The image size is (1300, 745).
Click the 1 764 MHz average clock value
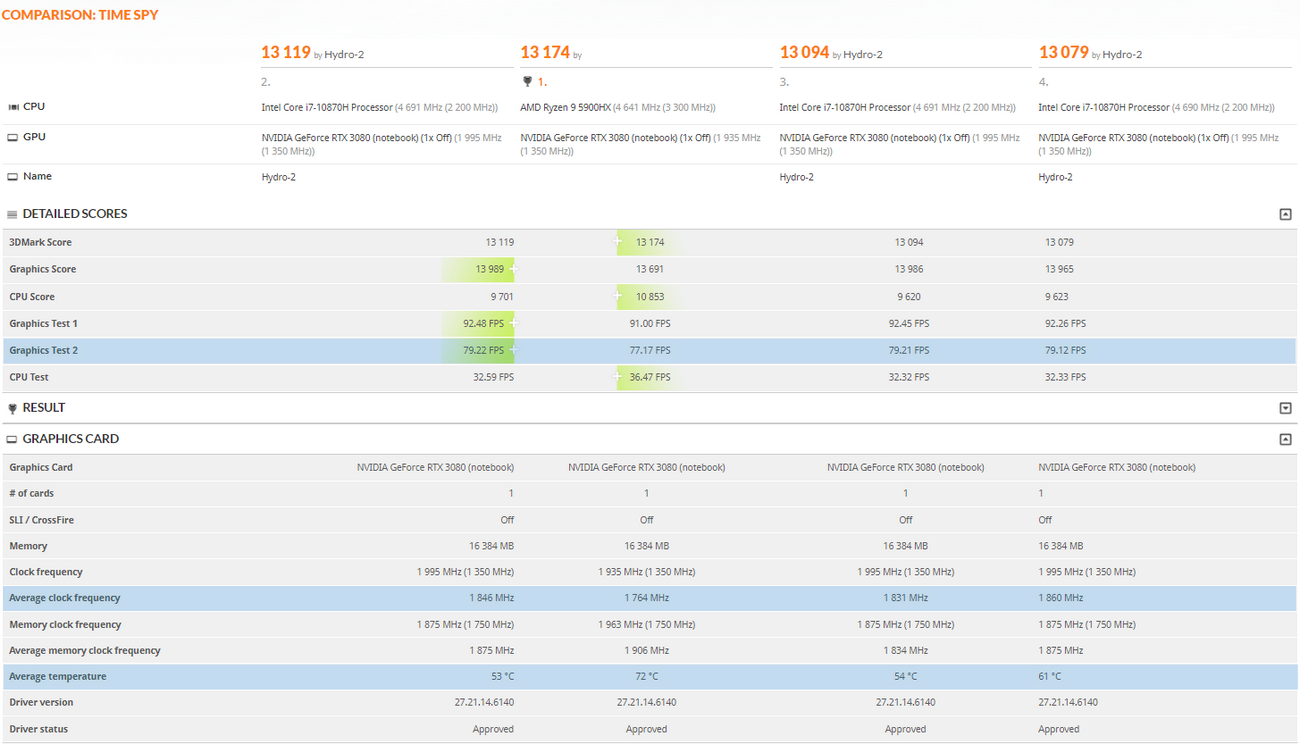coord(647,598)
